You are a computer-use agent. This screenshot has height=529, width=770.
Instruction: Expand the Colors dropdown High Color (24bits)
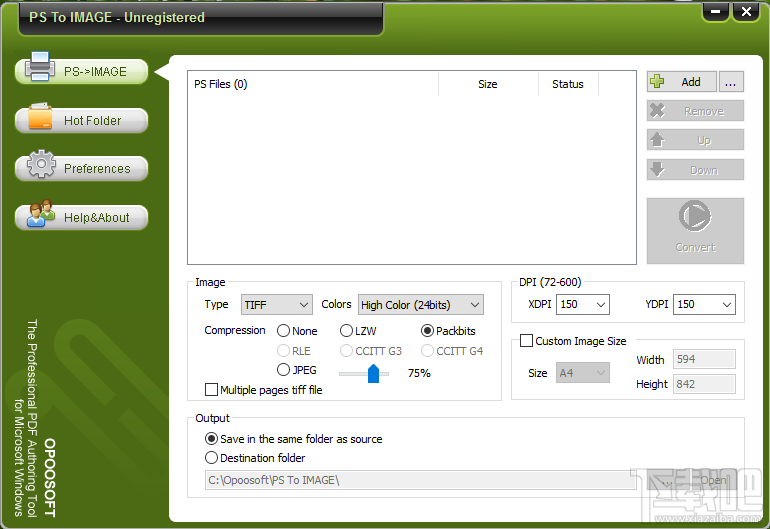pyautogui.click(x=421, y=305)
